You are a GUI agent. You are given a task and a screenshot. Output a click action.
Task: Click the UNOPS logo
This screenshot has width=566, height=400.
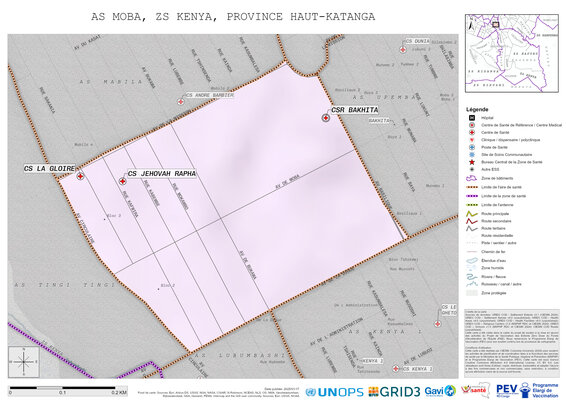tap(334, 392)
